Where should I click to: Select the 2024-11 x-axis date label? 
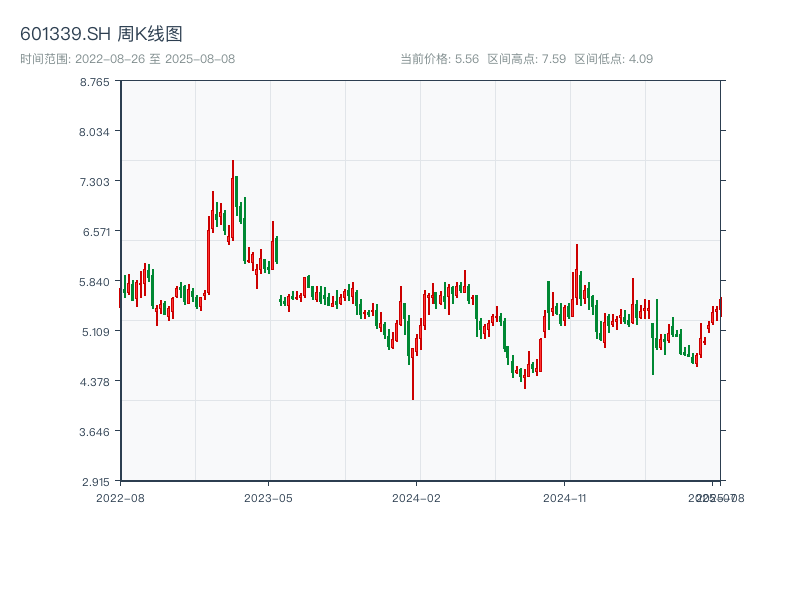565,497
